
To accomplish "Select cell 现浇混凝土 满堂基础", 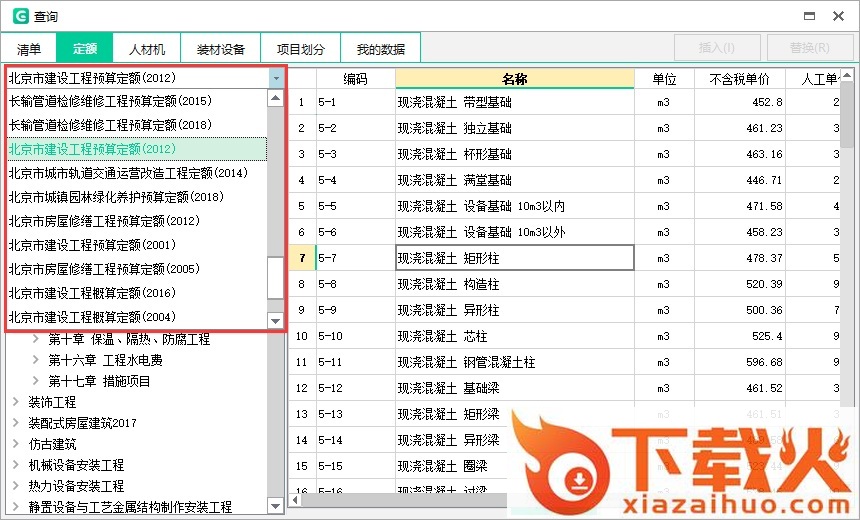I will (514, 180).
